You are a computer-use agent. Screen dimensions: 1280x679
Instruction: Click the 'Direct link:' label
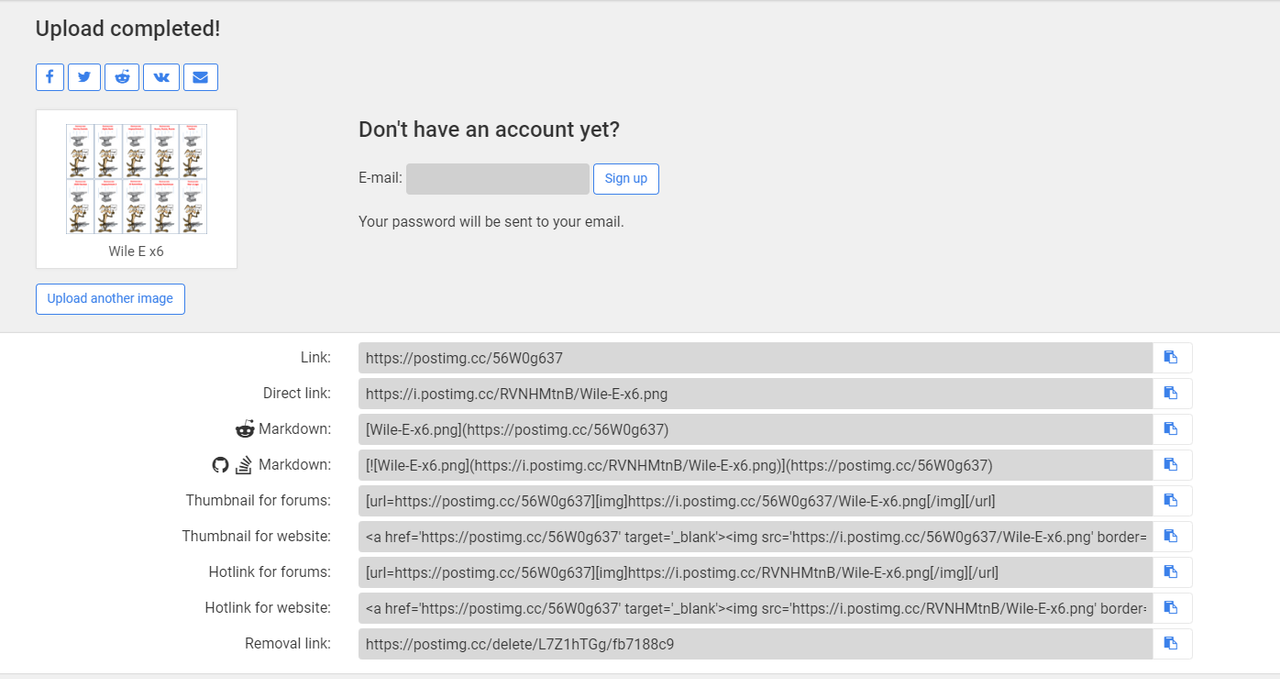297,393
